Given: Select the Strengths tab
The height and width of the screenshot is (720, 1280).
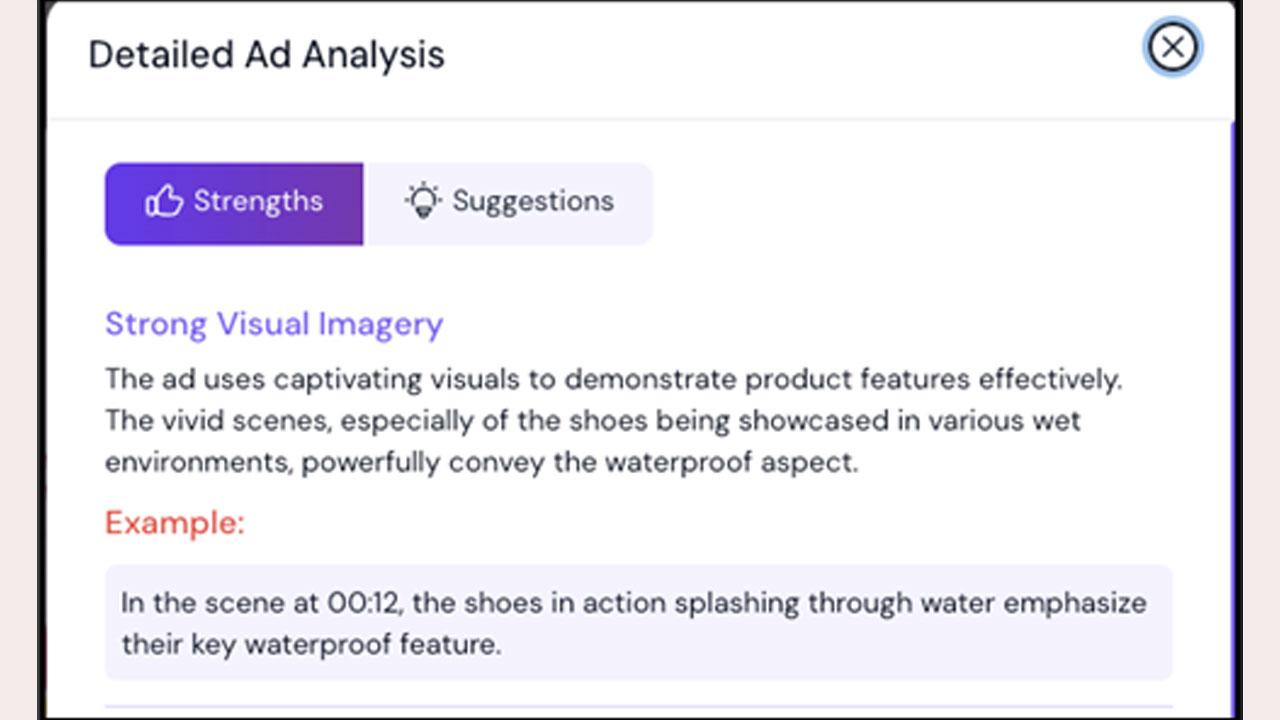Looking at the screenshot, I should 234,203.
